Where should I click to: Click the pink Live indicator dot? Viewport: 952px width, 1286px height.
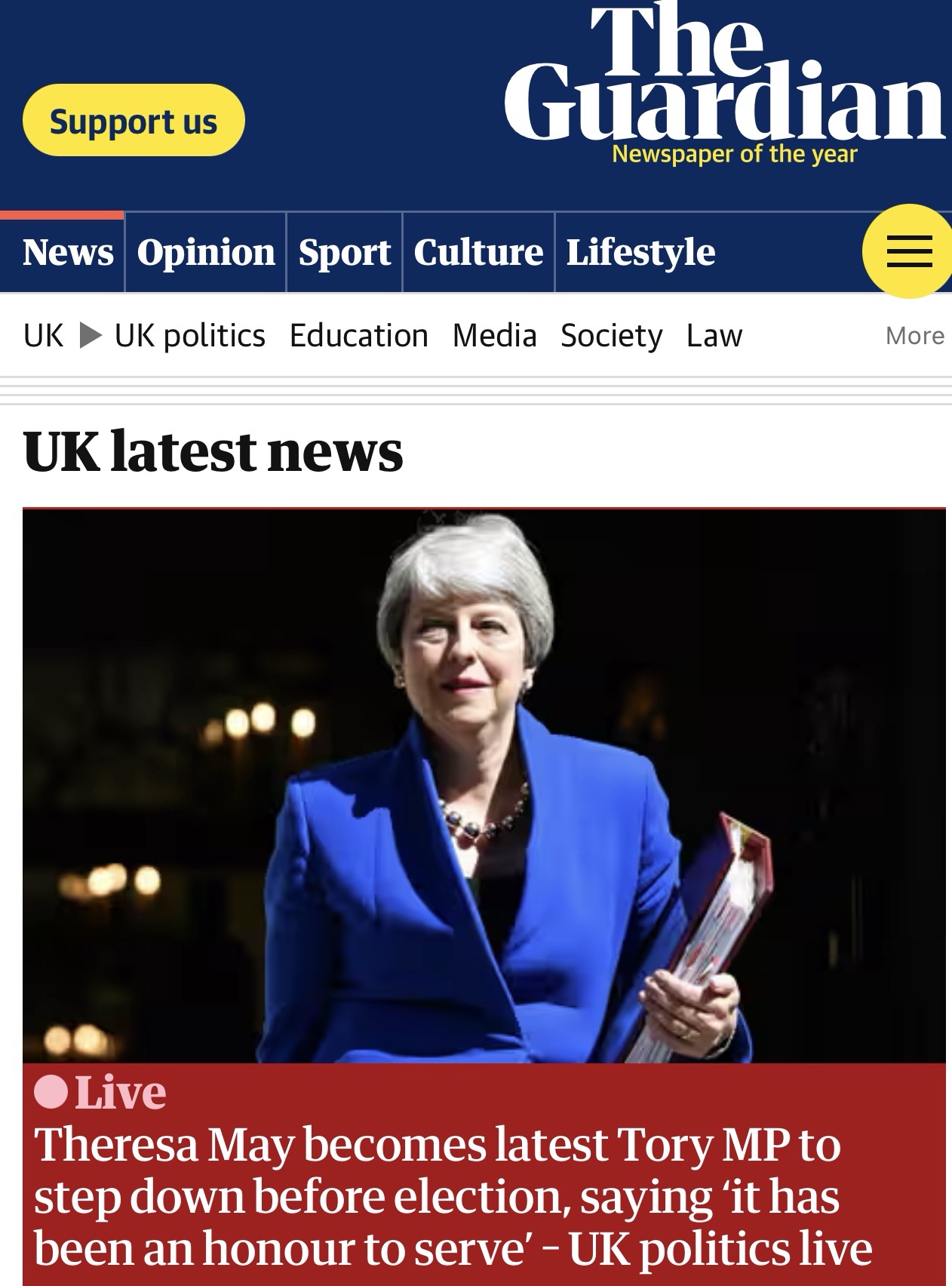pyautogui.click(x=51, y=1092)
